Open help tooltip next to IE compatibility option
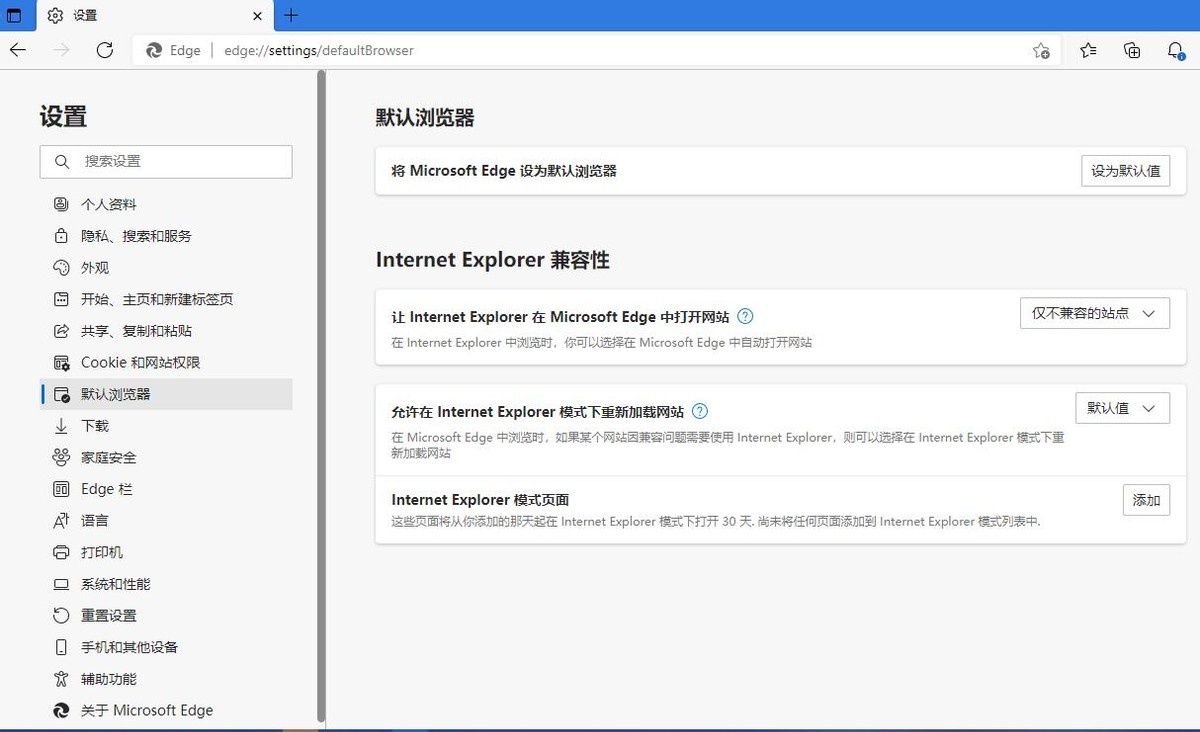The height and width of the screenshot is (732, 1200). [x=744, y=313]
